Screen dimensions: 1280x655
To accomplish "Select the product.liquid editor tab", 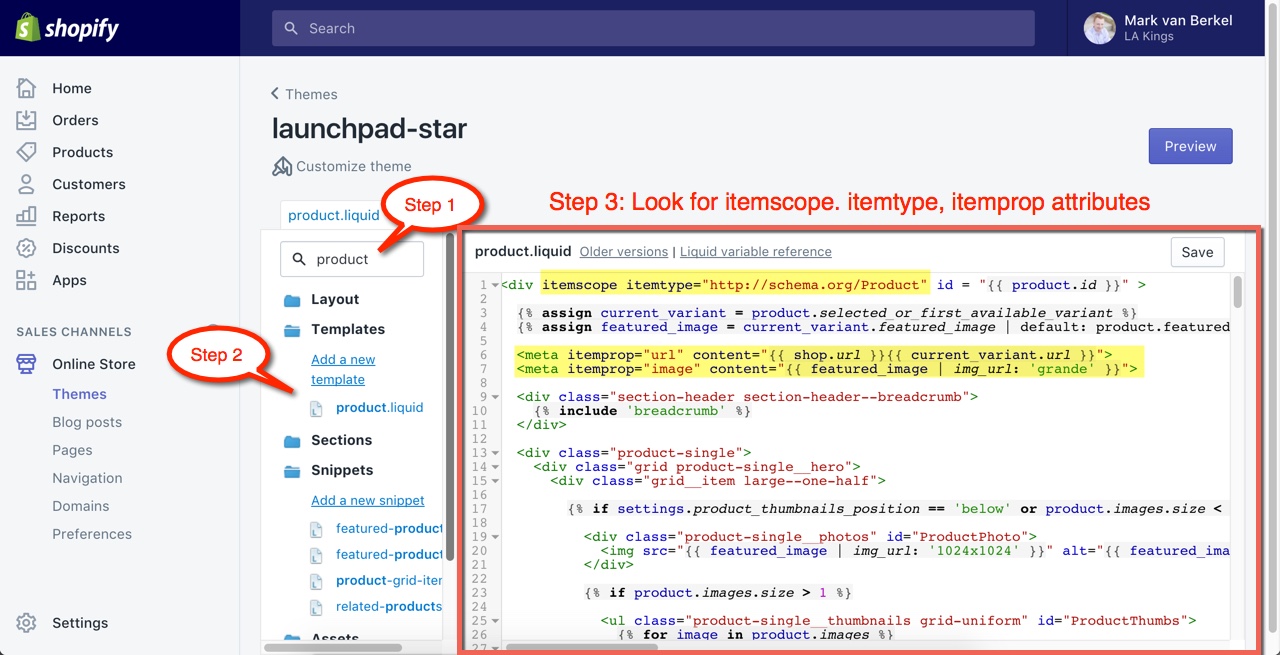I will point(334,215).
